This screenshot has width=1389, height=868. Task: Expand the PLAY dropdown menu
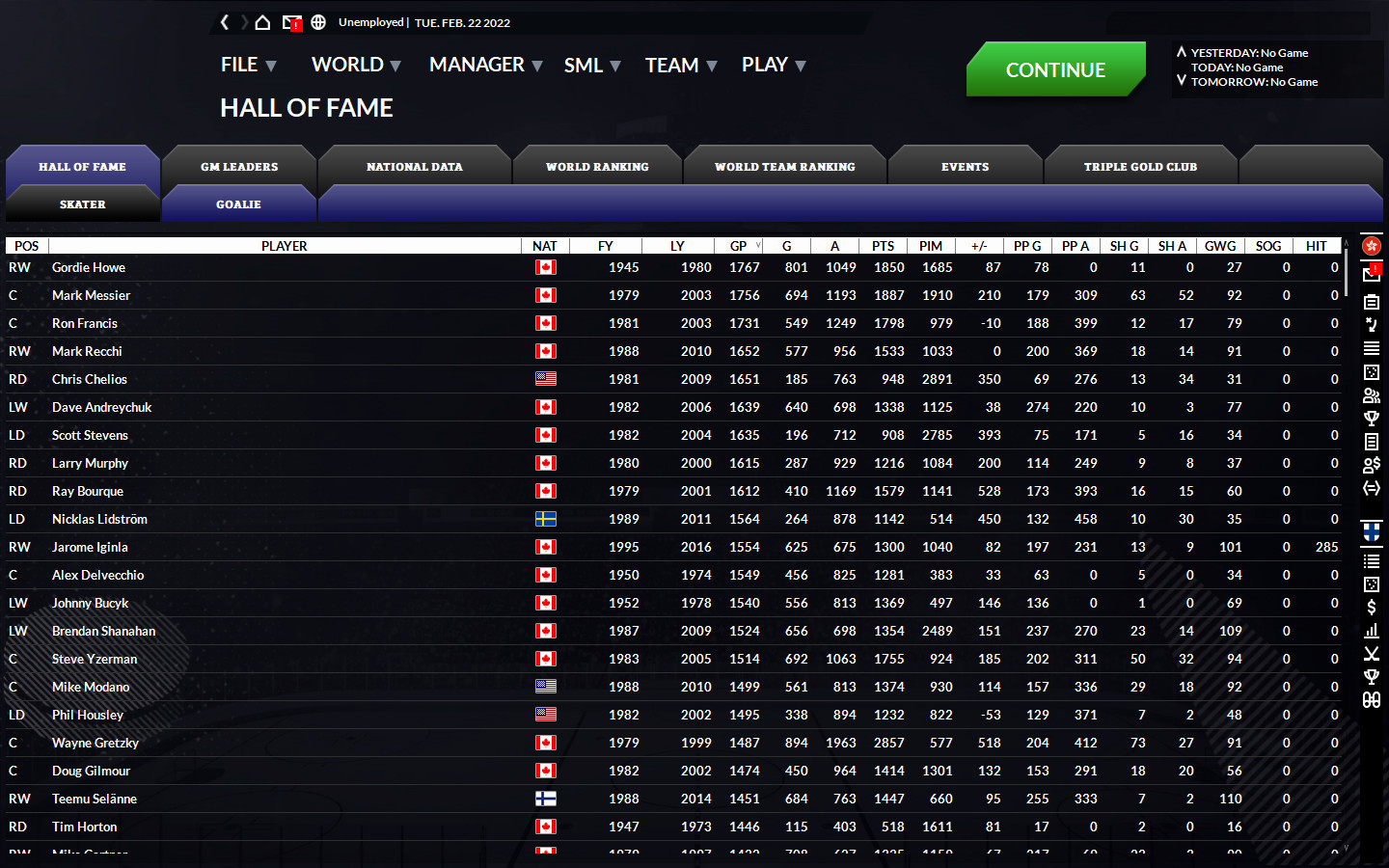(x=773, y=65)
